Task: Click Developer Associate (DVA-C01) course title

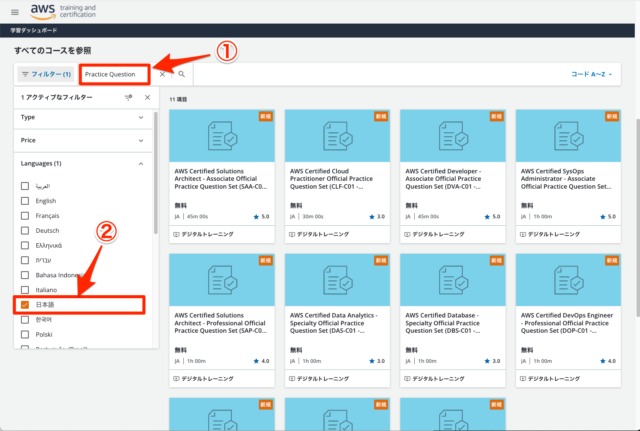Action: coord(443,179)
